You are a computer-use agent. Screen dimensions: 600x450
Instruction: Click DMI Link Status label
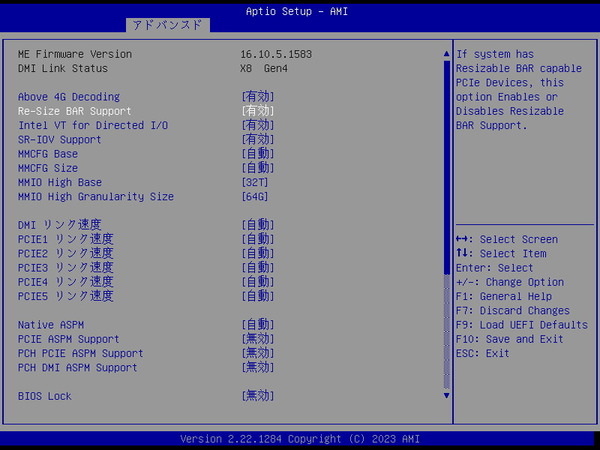(63, 68)
